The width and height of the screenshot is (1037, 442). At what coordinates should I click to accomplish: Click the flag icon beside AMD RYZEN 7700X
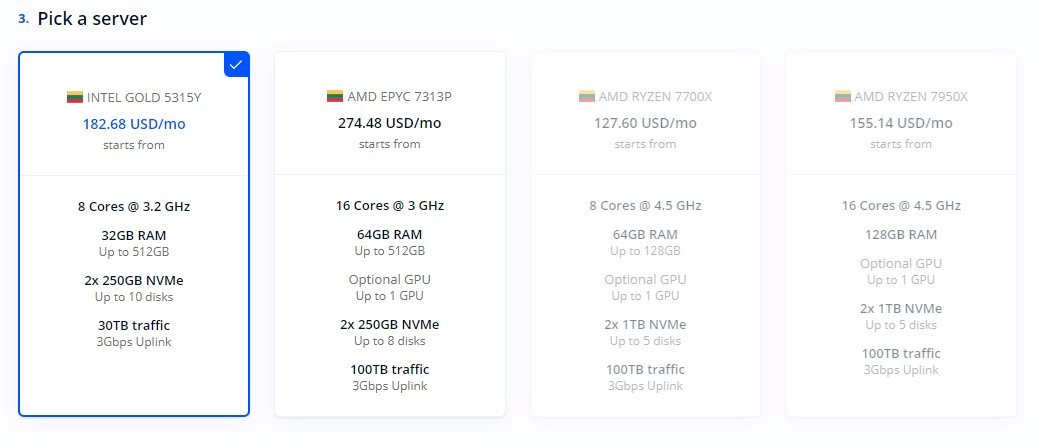tap(587, 97)
